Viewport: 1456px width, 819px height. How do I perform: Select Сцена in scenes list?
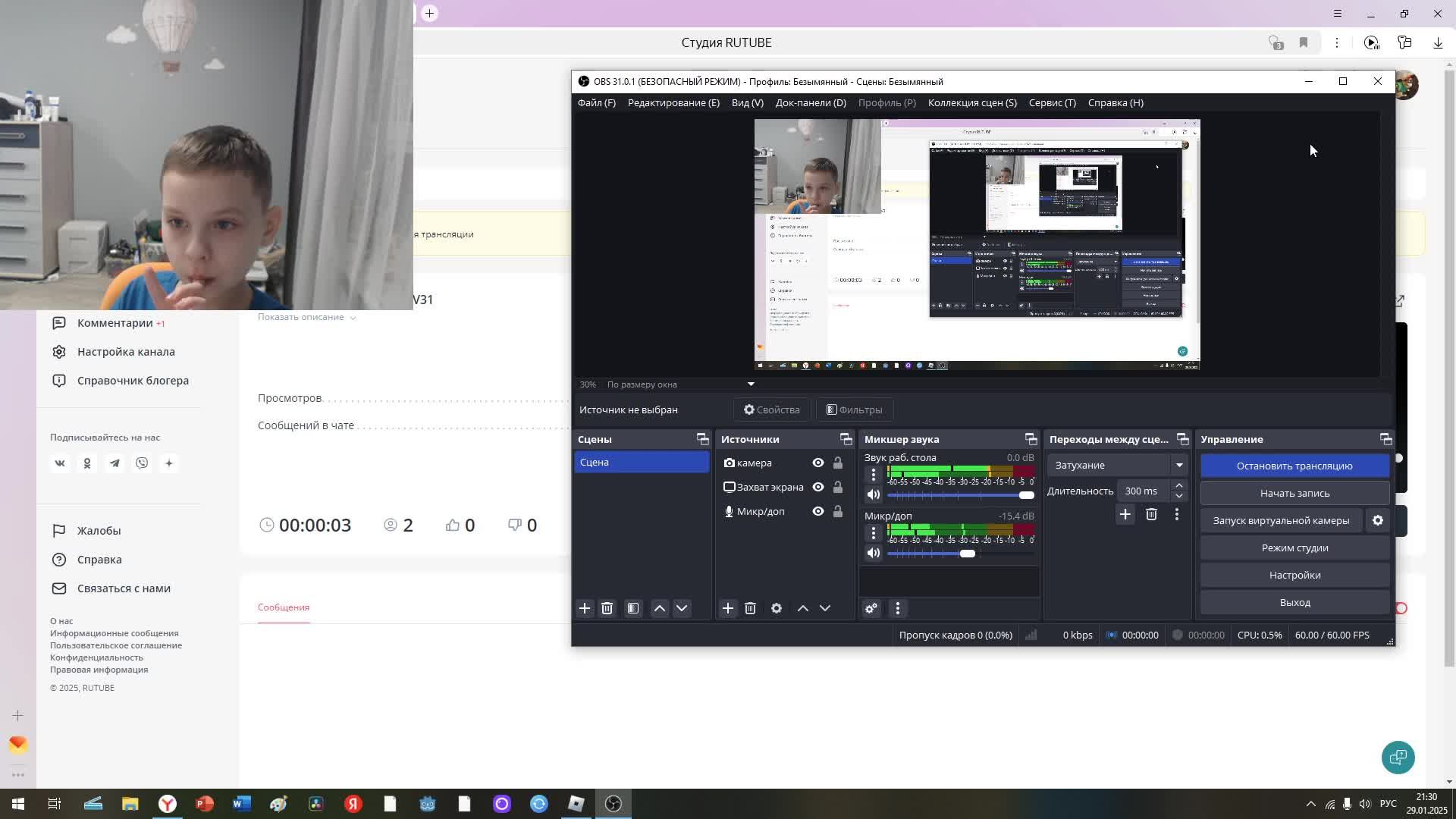click(642, 462)
